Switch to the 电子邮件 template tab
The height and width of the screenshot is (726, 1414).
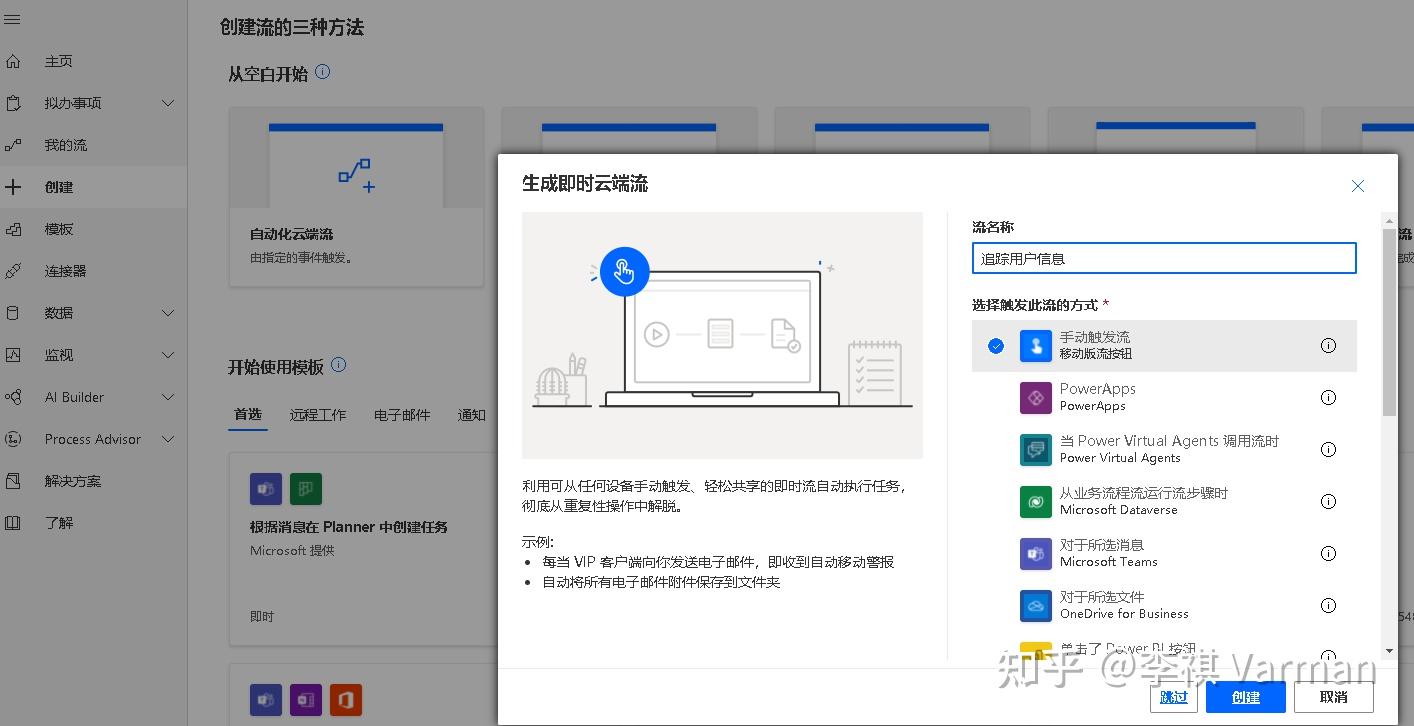[x=402, y=414]
